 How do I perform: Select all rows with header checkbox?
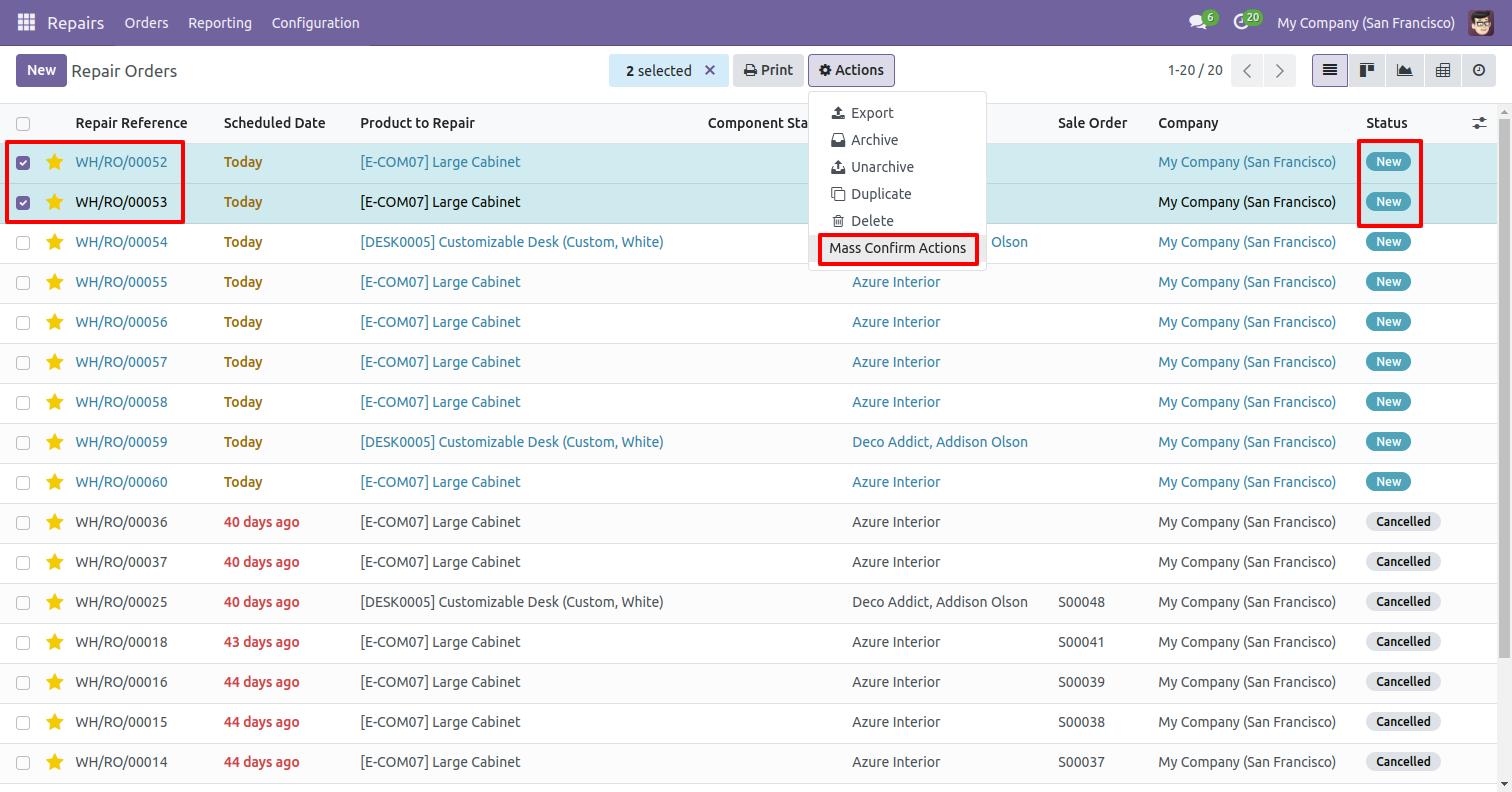[x=23, y=124]
